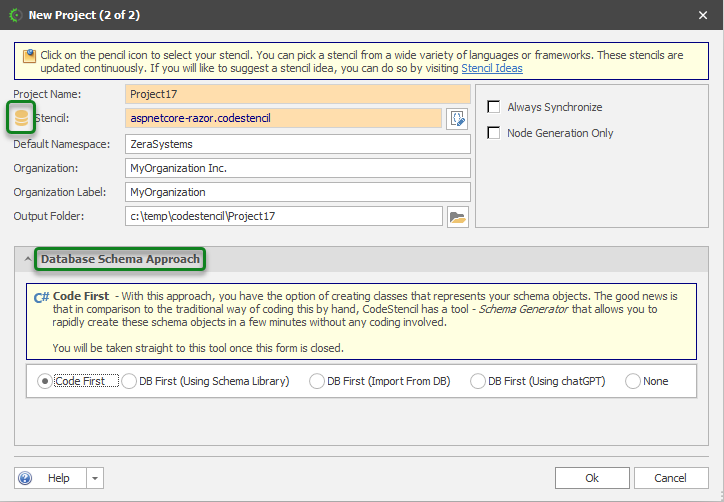The width and height of the screenshot is (724, 502).
Task: Click the CodeStencil app icon in title bar
Action: click(x=15, y=14)
